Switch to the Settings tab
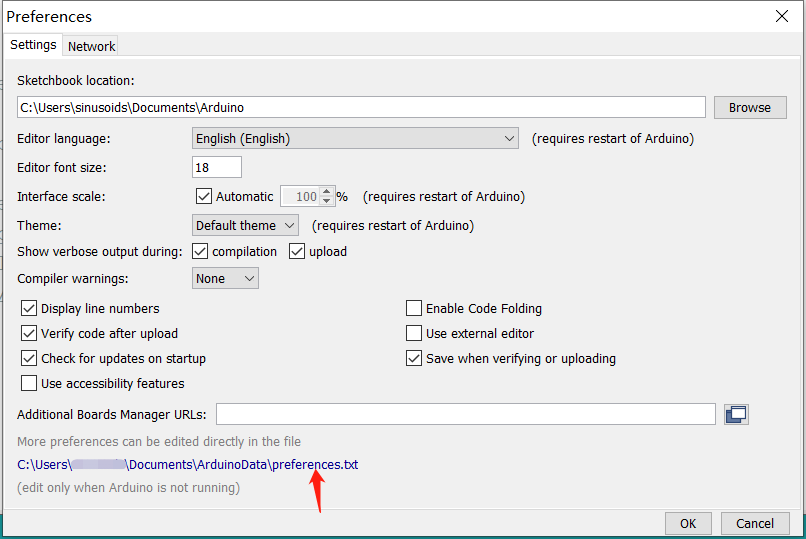Viewport: 806px width, 539px height. [x=33, y=45]
